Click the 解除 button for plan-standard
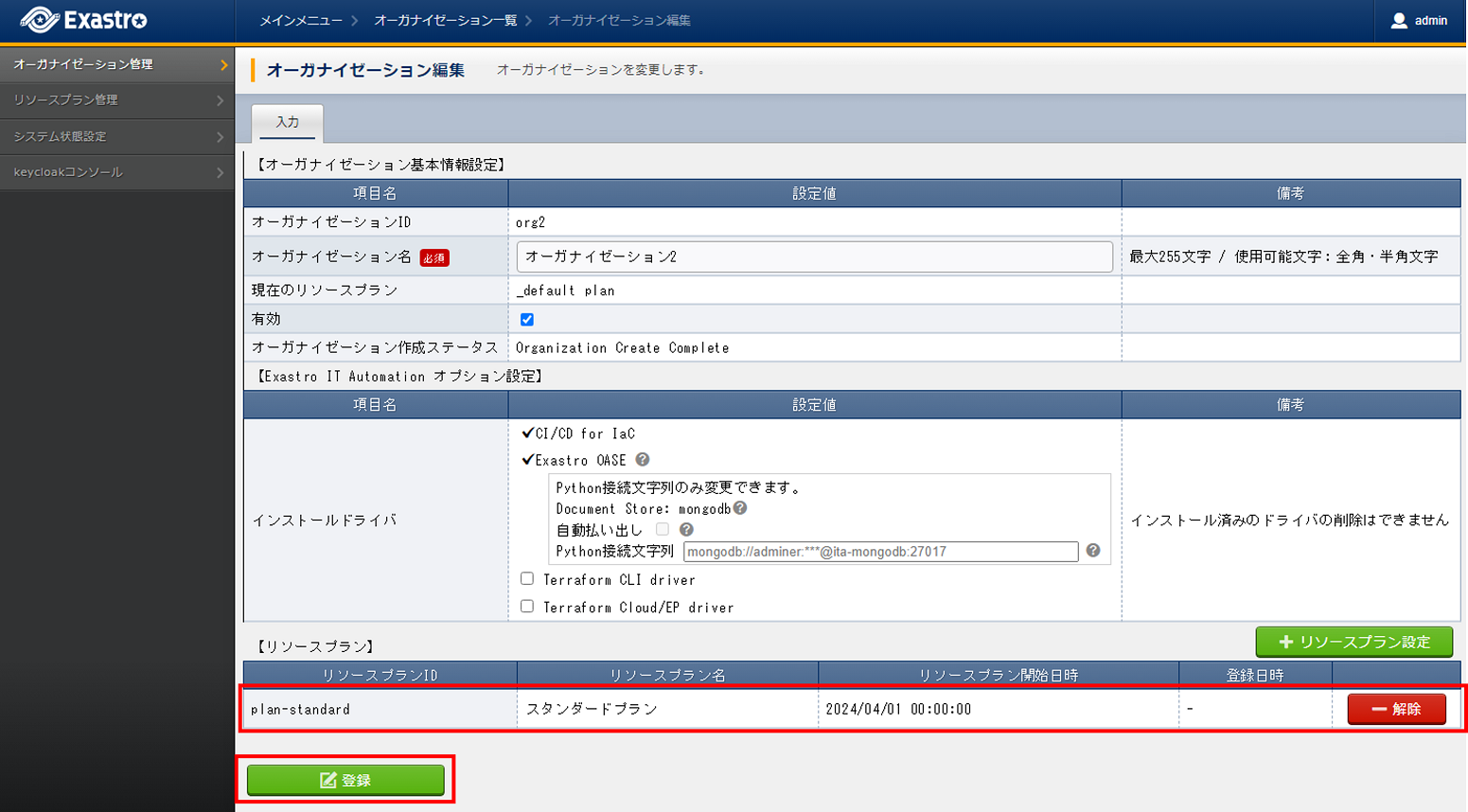Screen dimensions: 1468x812 coord(1396,709)
